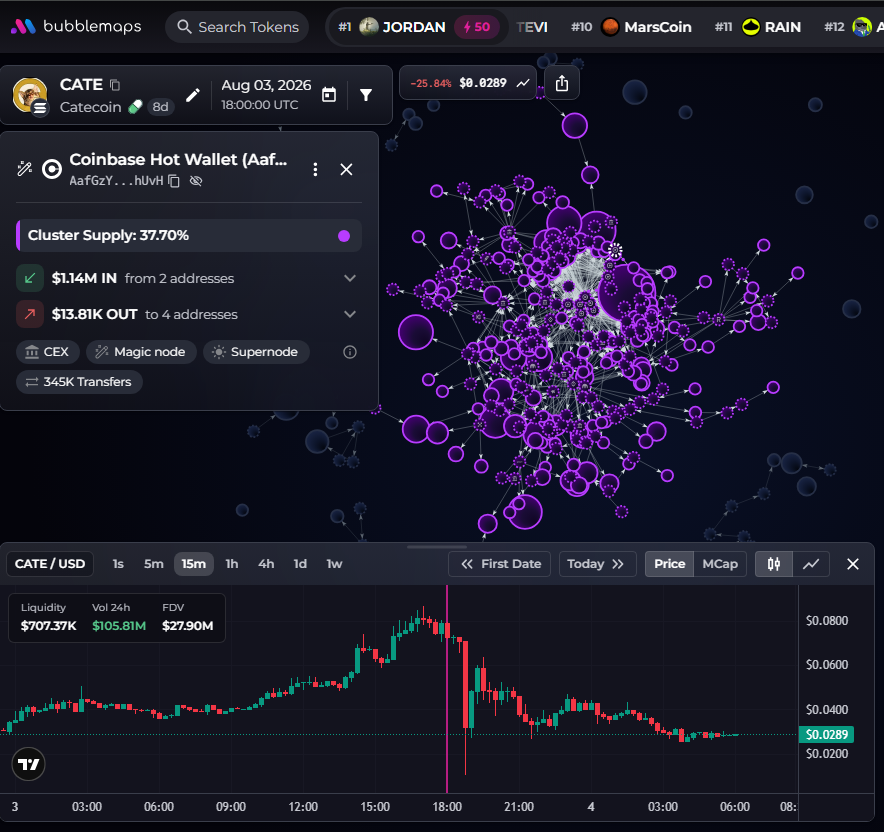Screen dimensions: 884x832
Task: Select the 15m timeframe
Action: [193, 564]
